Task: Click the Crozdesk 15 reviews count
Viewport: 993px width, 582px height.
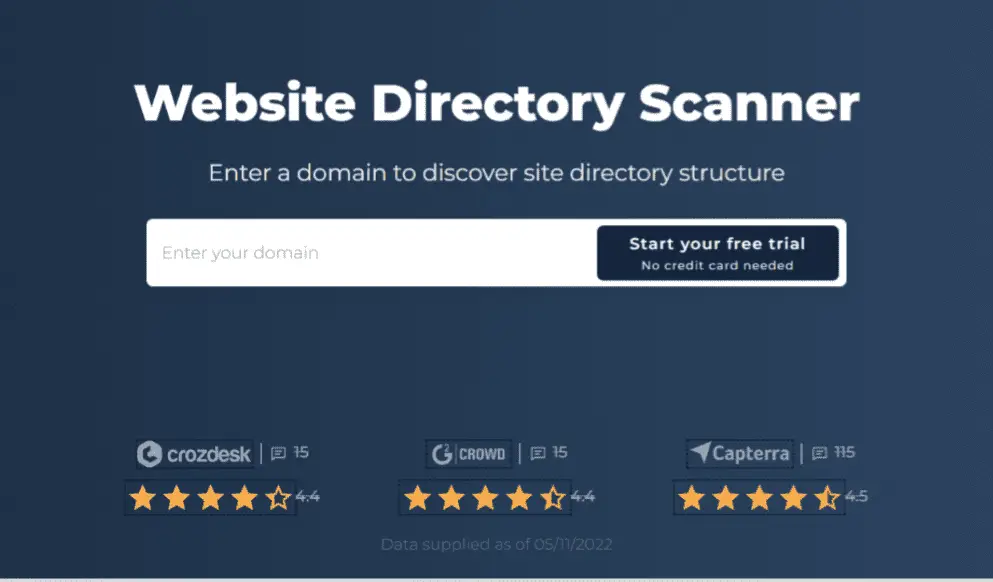Action: [x=301, y=452]
